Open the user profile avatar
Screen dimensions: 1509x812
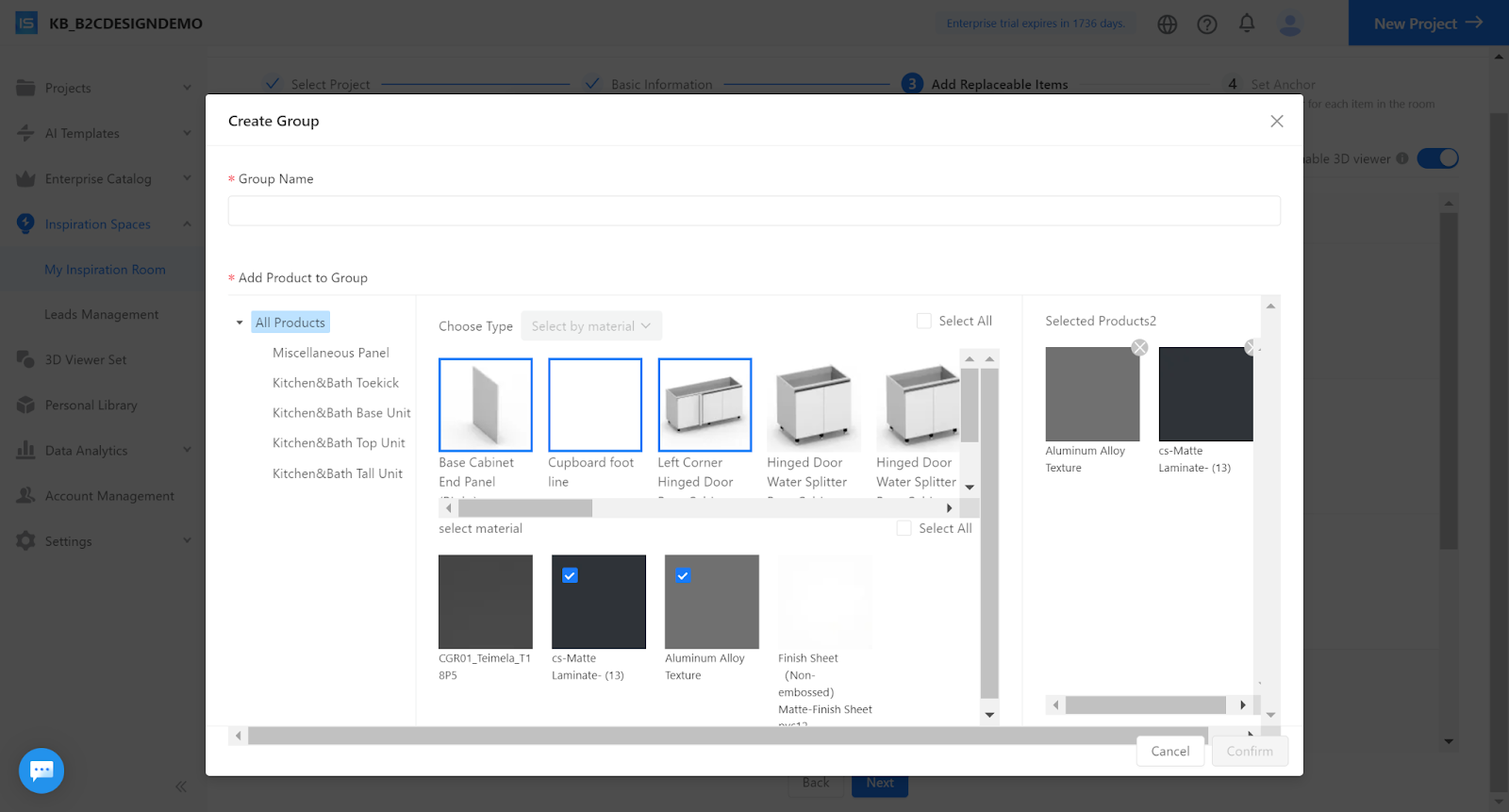tap(1289, 25)
